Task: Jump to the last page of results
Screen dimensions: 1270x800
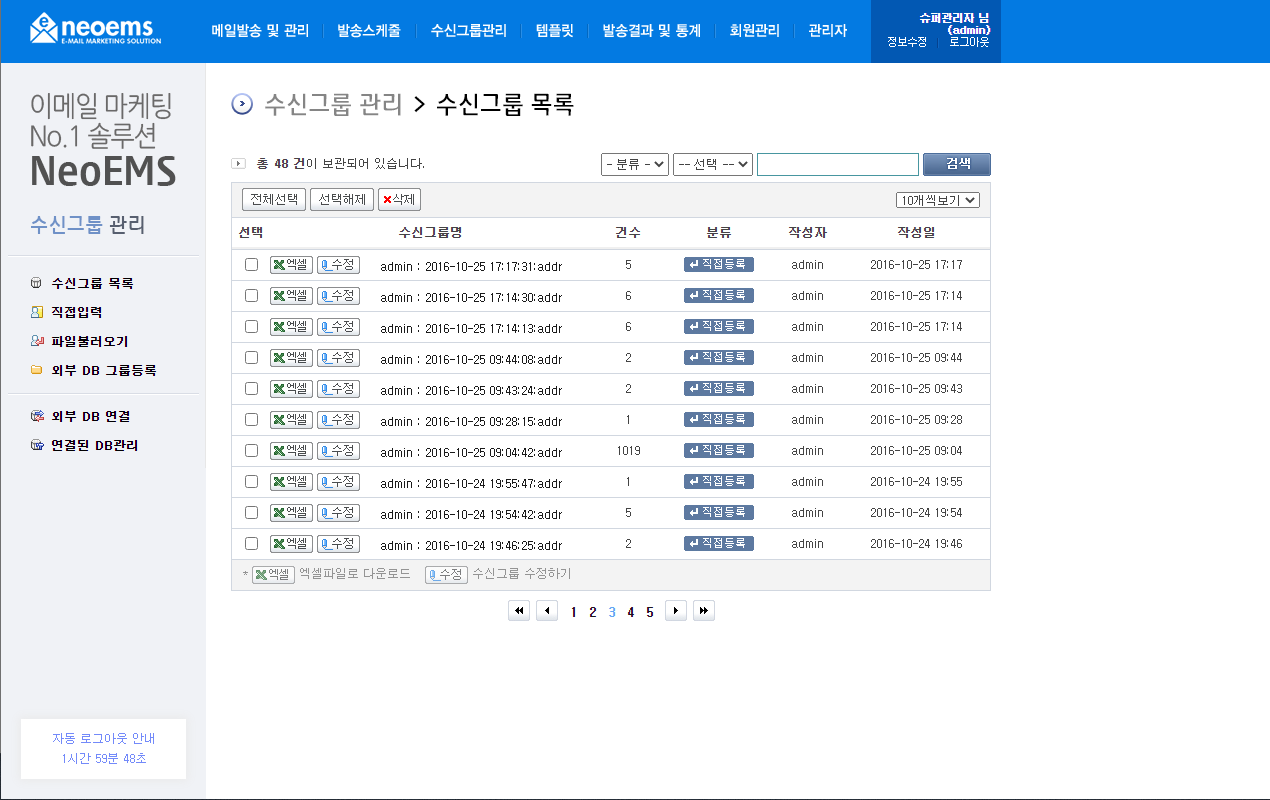Action: 704,611
